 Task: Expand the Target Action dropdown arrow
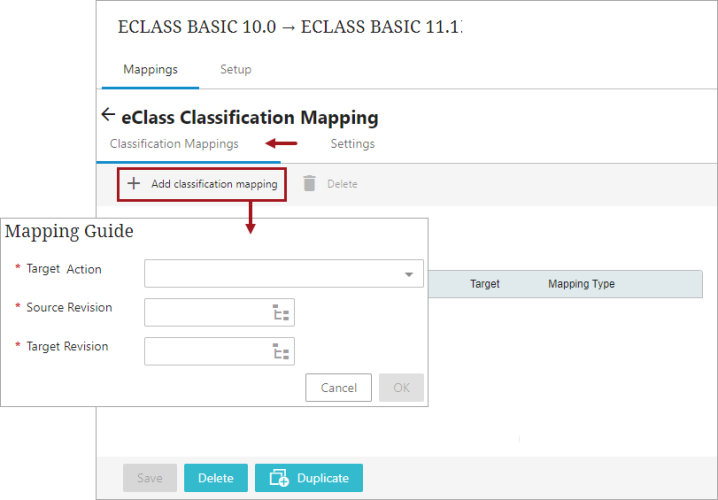click(408, 274)
